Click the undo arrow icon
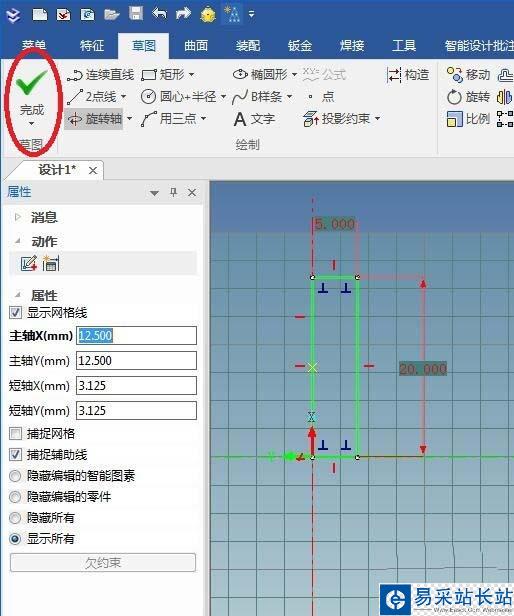This screenshot has height=616, width=514. [160, 14]
